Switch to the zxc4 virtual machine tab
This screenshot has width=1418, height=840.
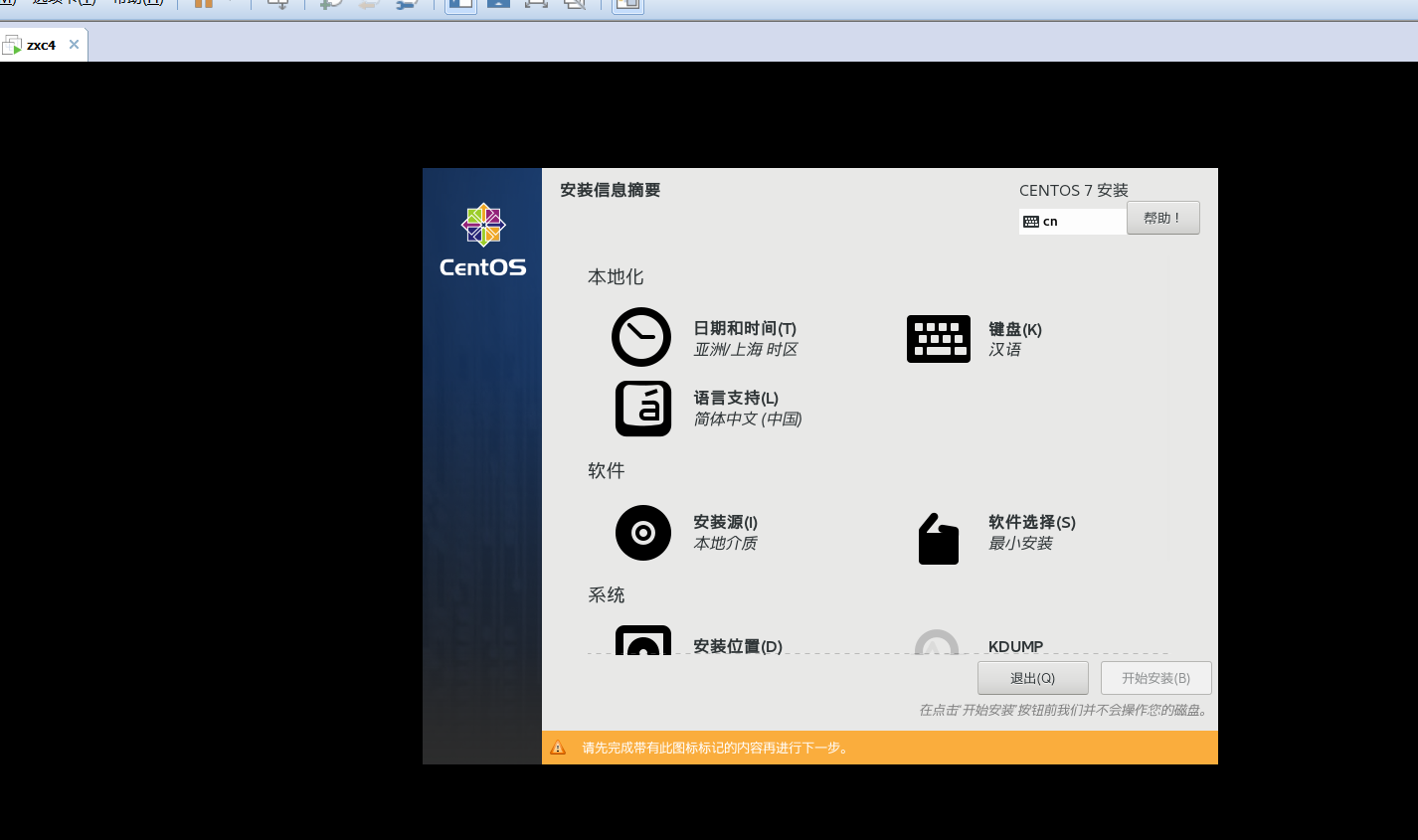pos(44,45)
